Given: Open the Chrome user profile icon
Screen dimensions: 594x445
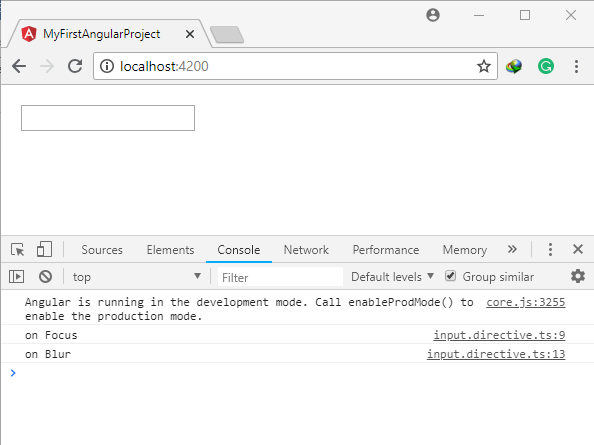Looking at the screenshot, I should [433, 15].
